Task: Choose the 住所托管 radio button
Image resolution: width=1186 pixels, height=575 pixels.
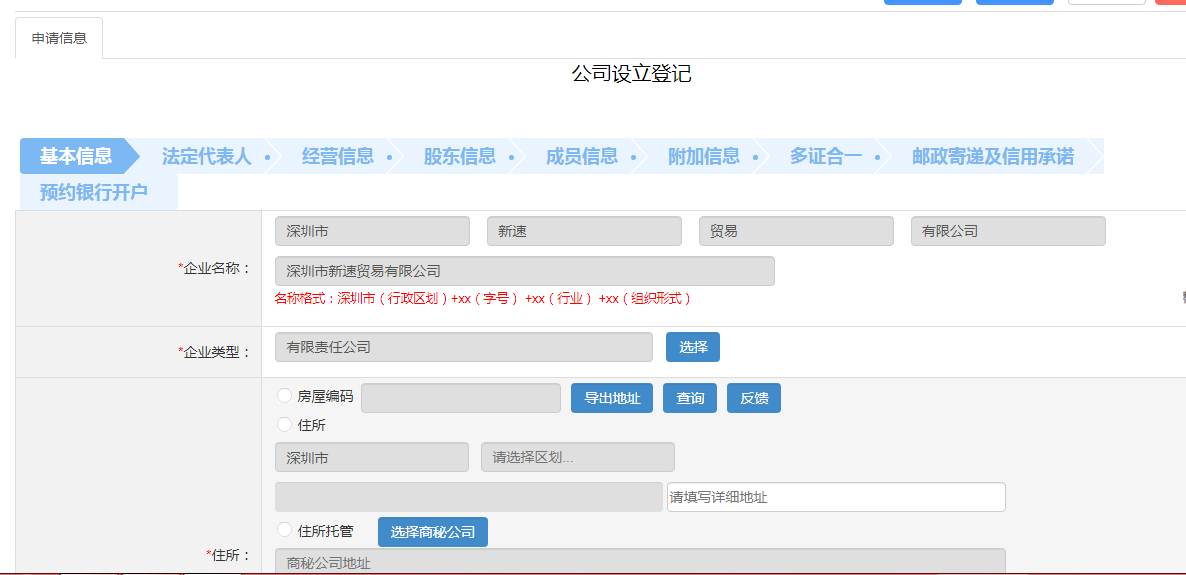Action: (284, 530)
